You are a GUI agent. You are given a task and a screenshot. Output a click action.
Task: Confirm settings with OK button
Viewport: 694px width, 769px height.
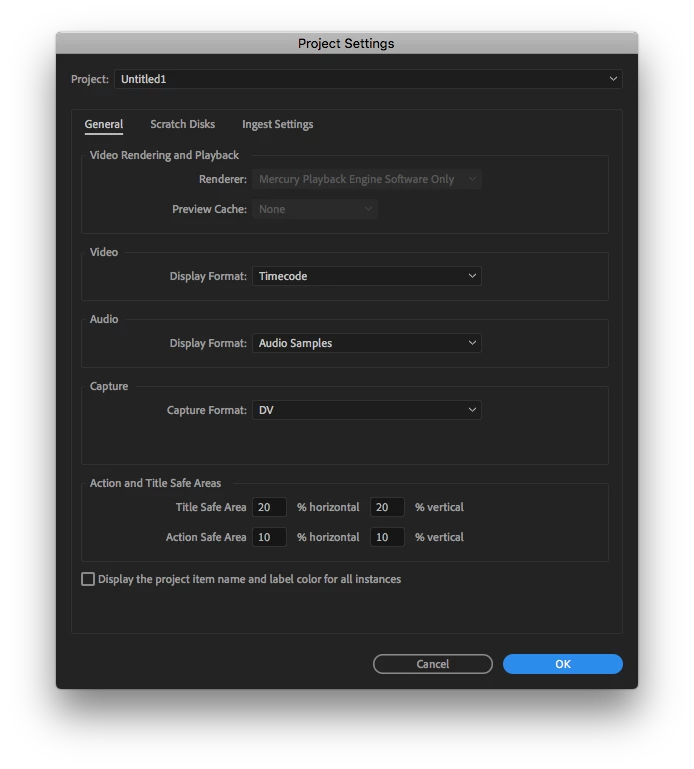563,664
